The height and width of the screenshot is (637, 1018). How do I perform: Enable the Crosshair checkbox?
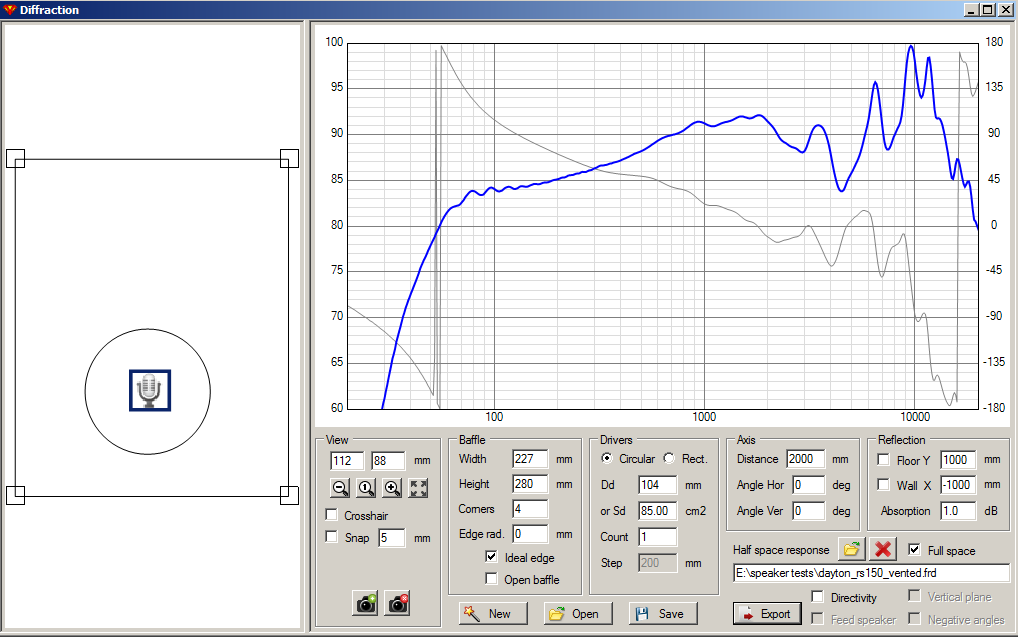(x=332, y=515)
